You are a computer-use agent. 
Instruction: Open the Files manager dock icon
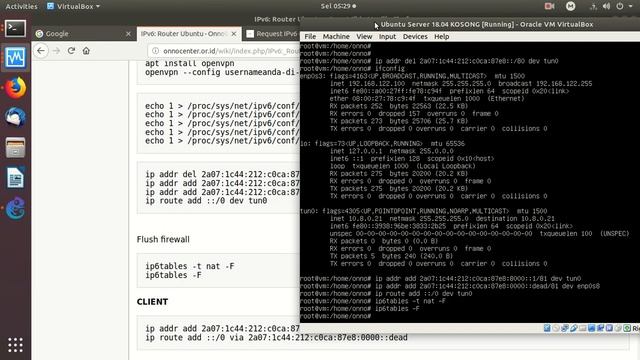pos(16,147)
